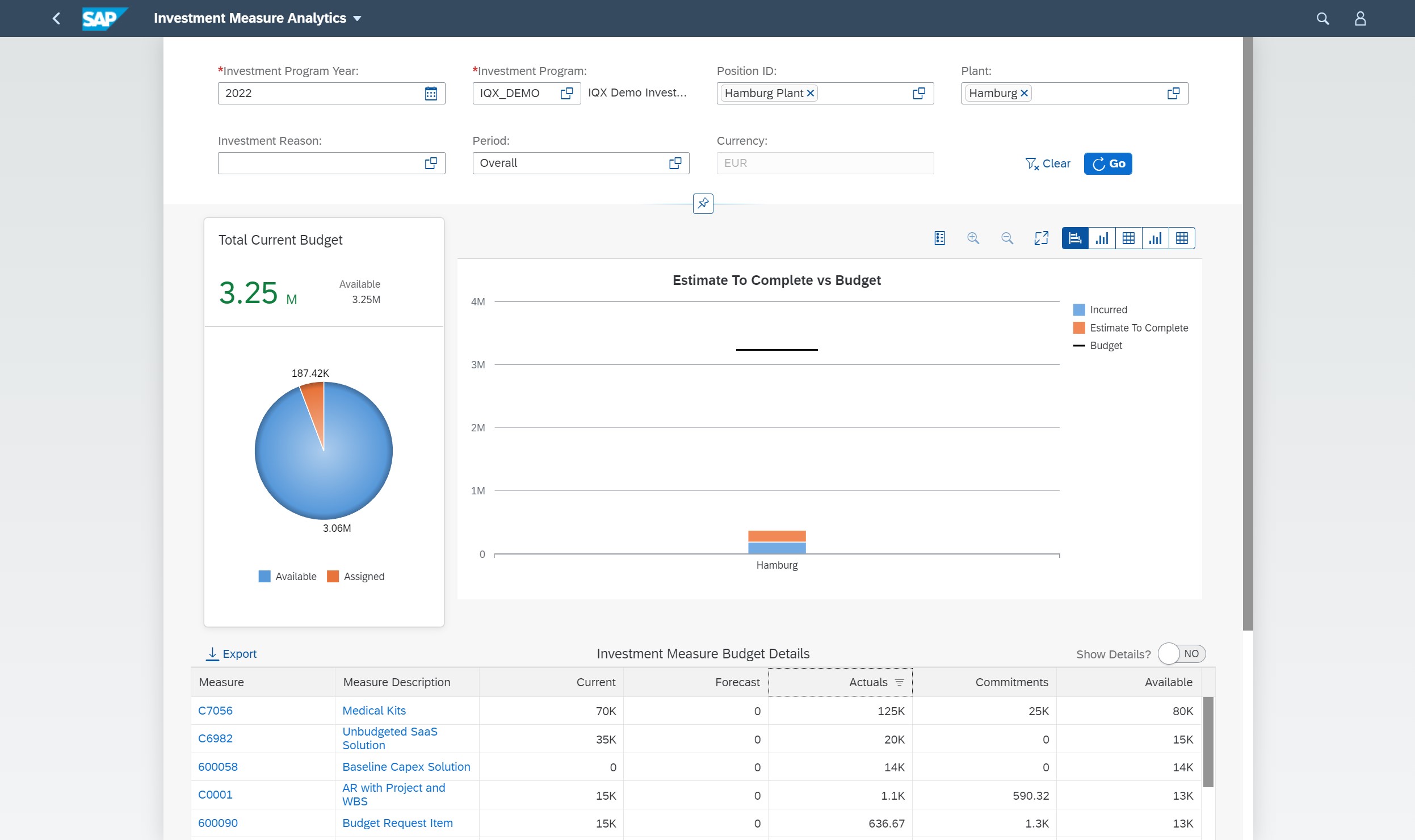The width and height of the screenshot is (1415, 840).
Task: Toggle Show Details to YES
Action: pyautogui.click(x=1181, y=653)
